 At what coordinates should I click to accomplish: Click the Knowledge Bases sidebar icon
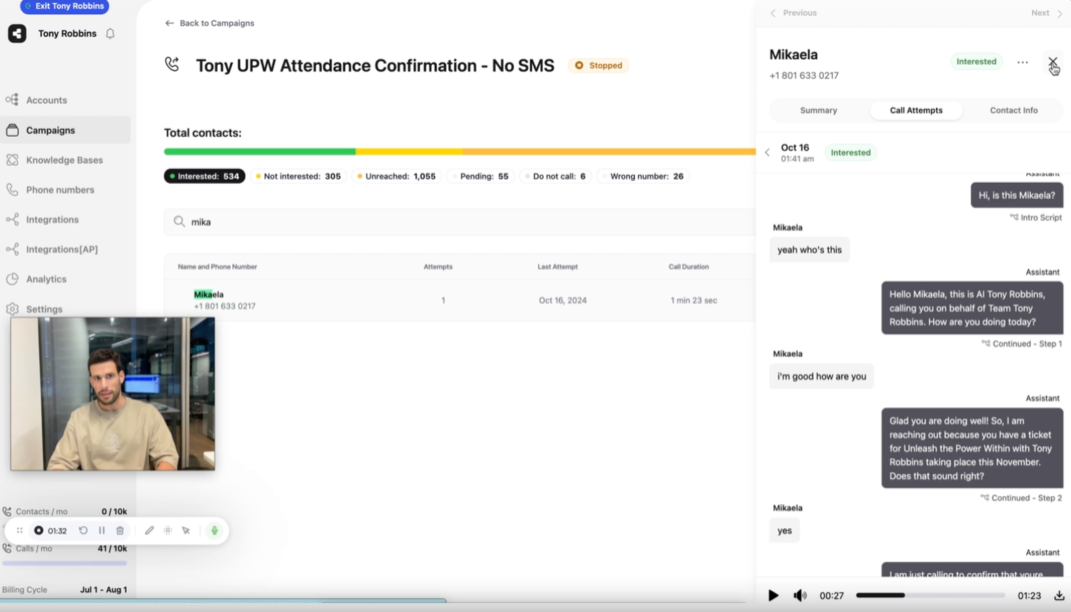coord(12,160)
